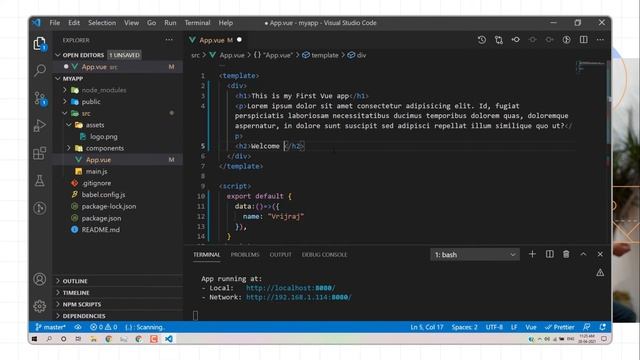Open package.json in the explorer
The width and height of the screenshot is (640, 360).
tap(101, 218)
